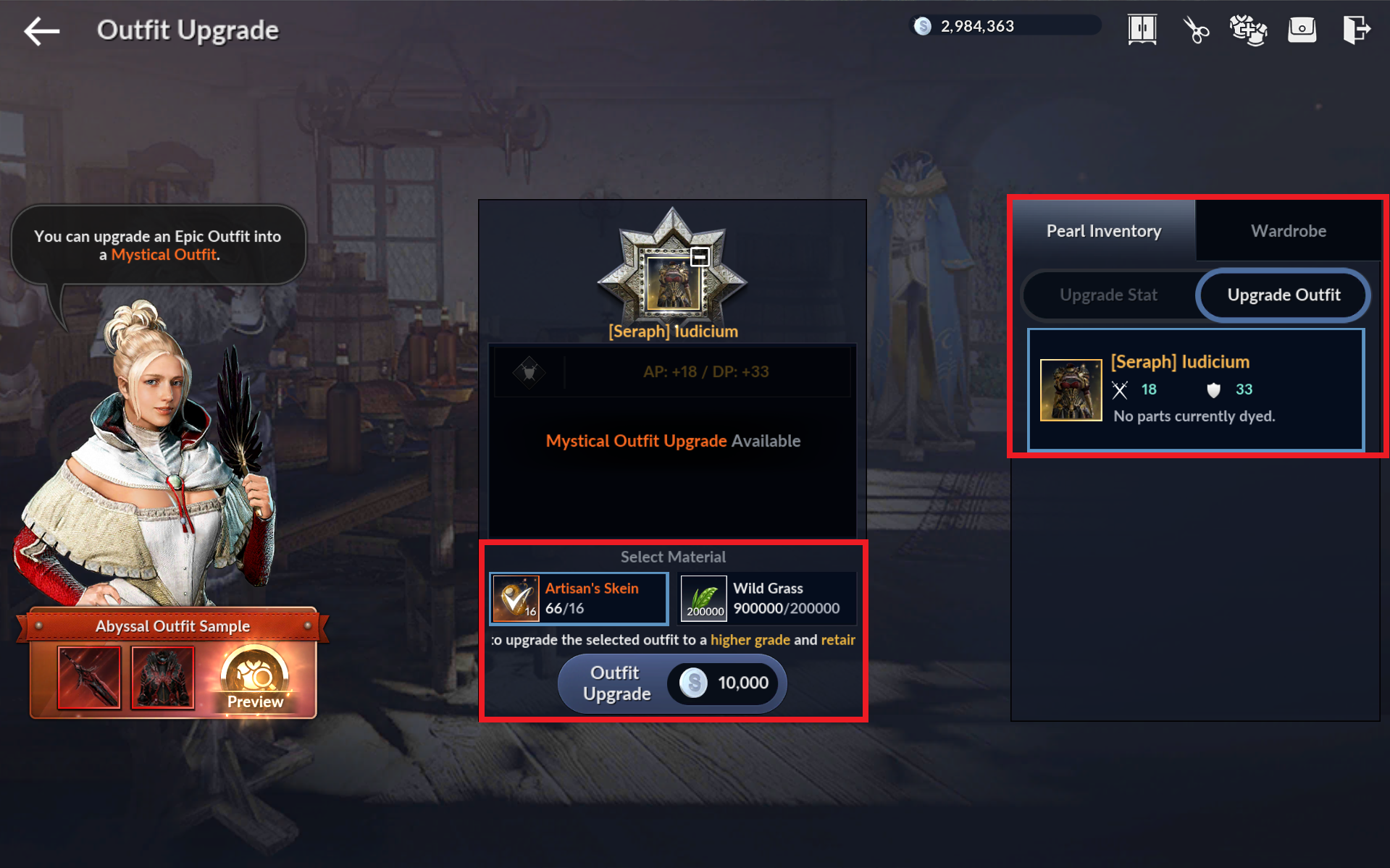Toggle to Upgrade Stat mode
The image size is (1390, 868).
point(1108,295)
